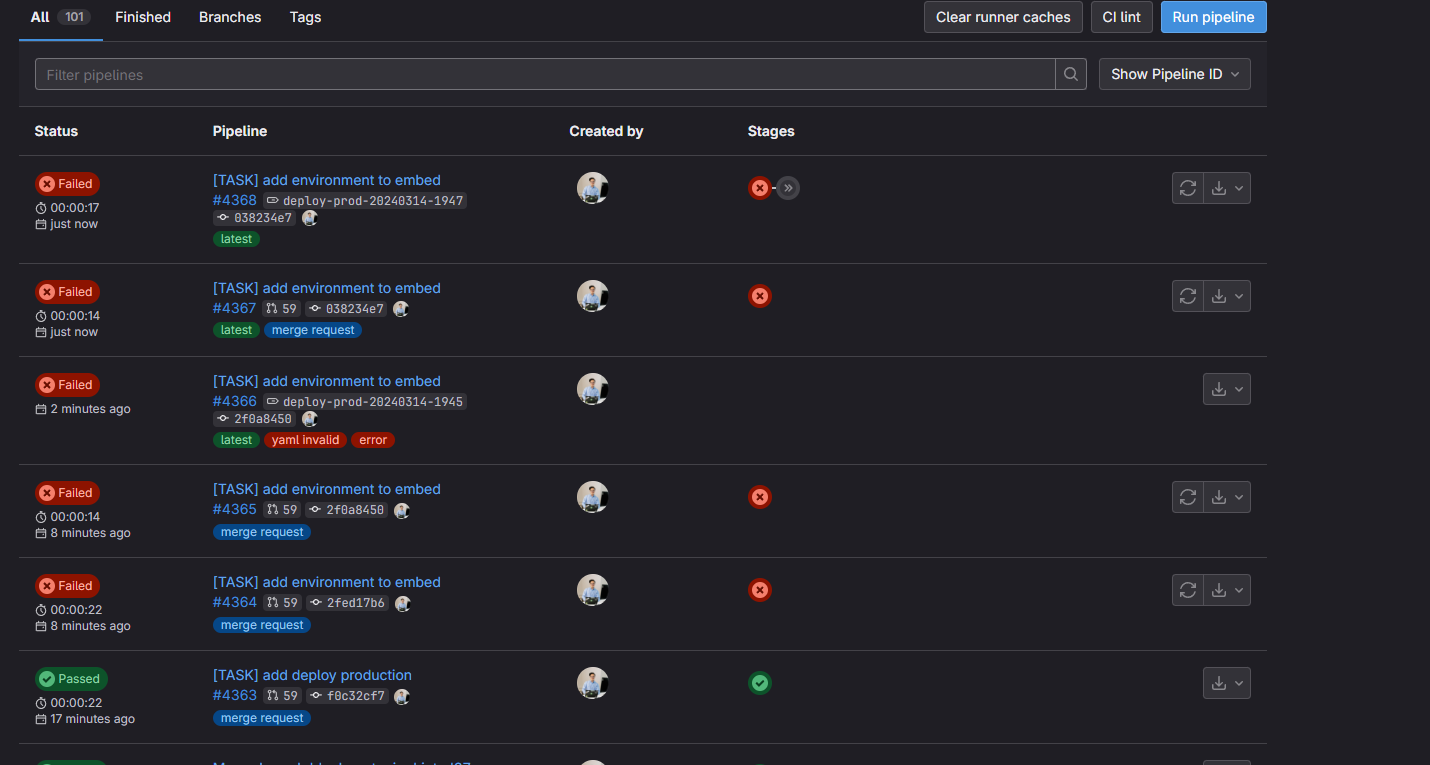
Task: Open Show Pipeline ID dropdown
Action: pyautogui.click(x=1174, y=74)
